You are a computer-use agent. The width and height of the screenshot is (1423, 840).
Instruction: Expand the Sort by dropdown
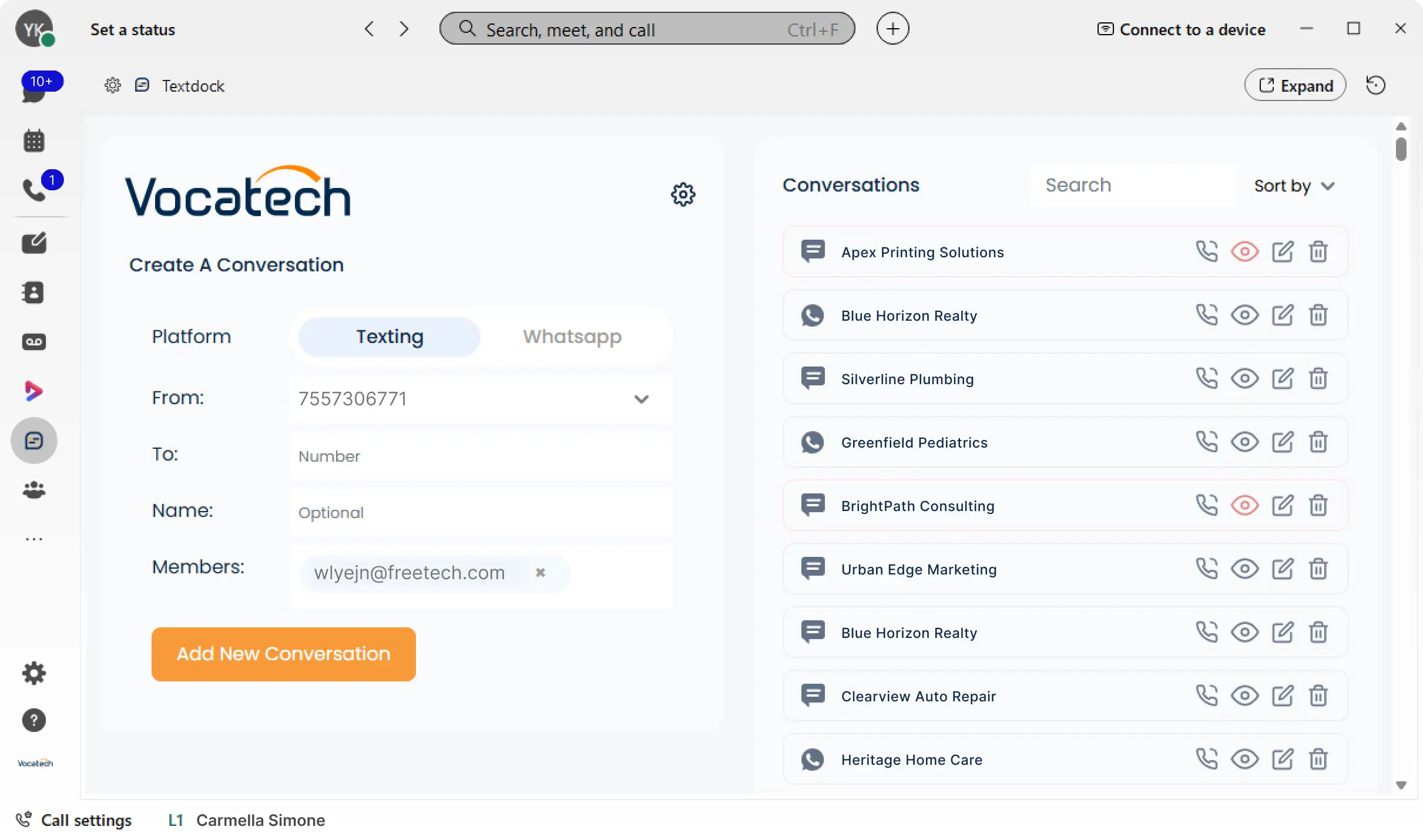pyautogui.click(x=1294, y=186)
